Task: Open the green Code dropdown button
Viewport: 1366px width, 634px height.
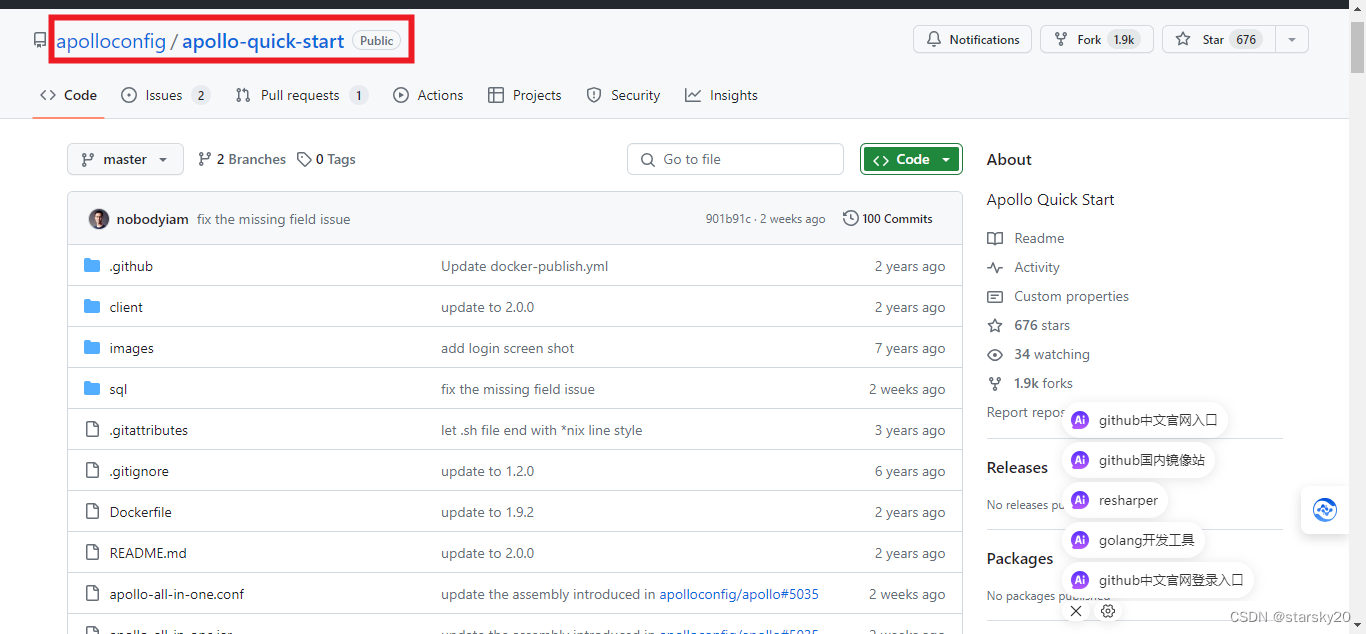Action: click(911, 159)
